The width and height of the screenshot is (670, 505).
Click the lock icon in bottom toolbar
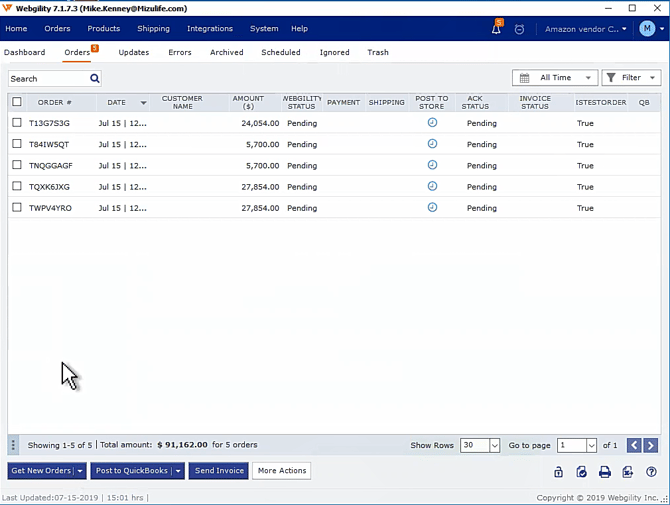tap(558, 472)
